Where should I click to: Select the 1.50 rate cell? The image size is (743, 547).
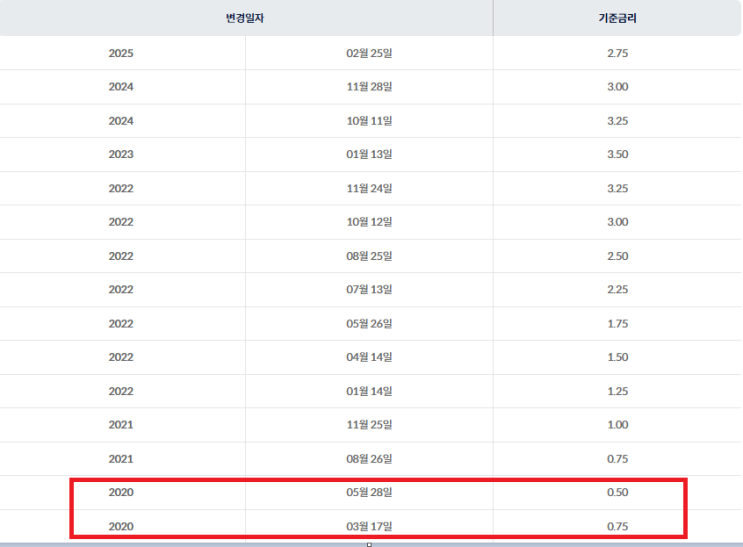(617, 357)
